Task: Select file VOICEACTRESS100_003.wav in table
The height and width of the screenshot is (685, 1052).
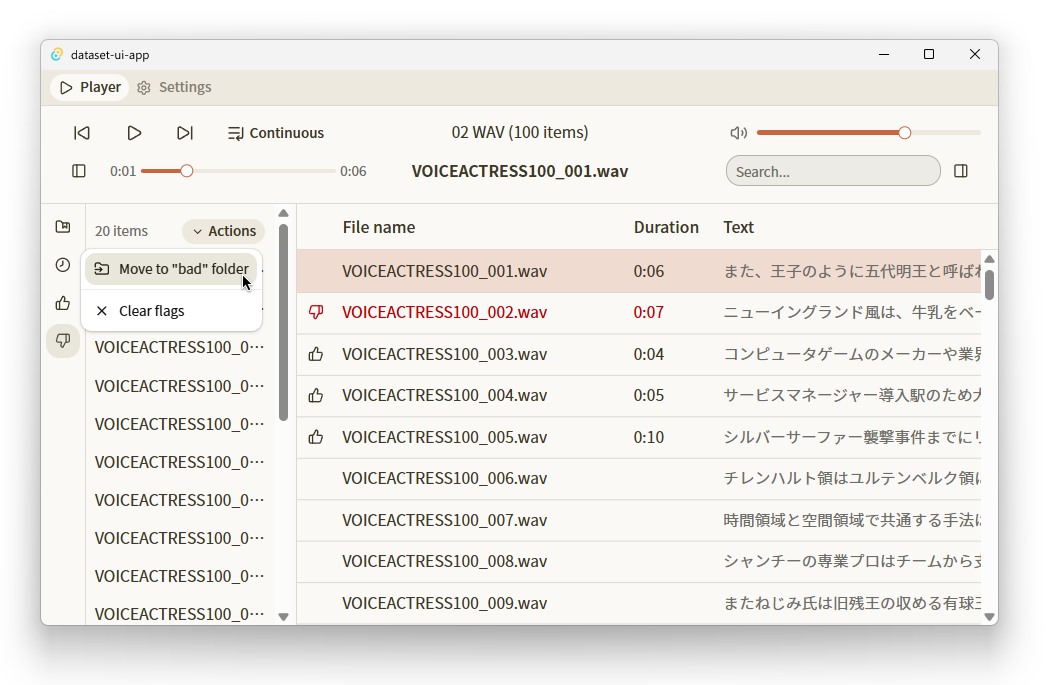Action: pos(444,354)
